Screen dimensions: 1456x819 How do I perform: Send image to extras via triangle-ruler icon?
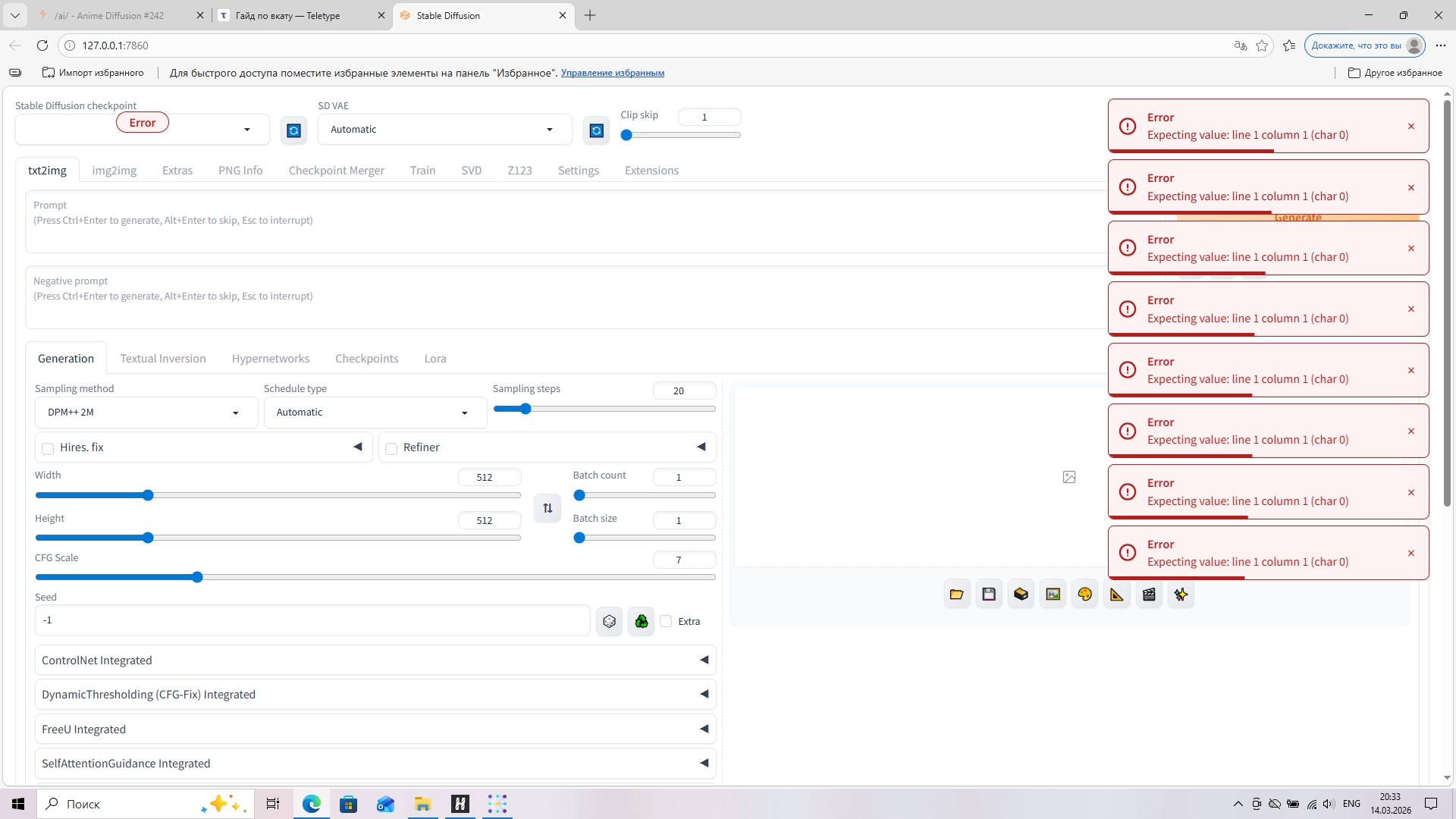[1117, 595]
